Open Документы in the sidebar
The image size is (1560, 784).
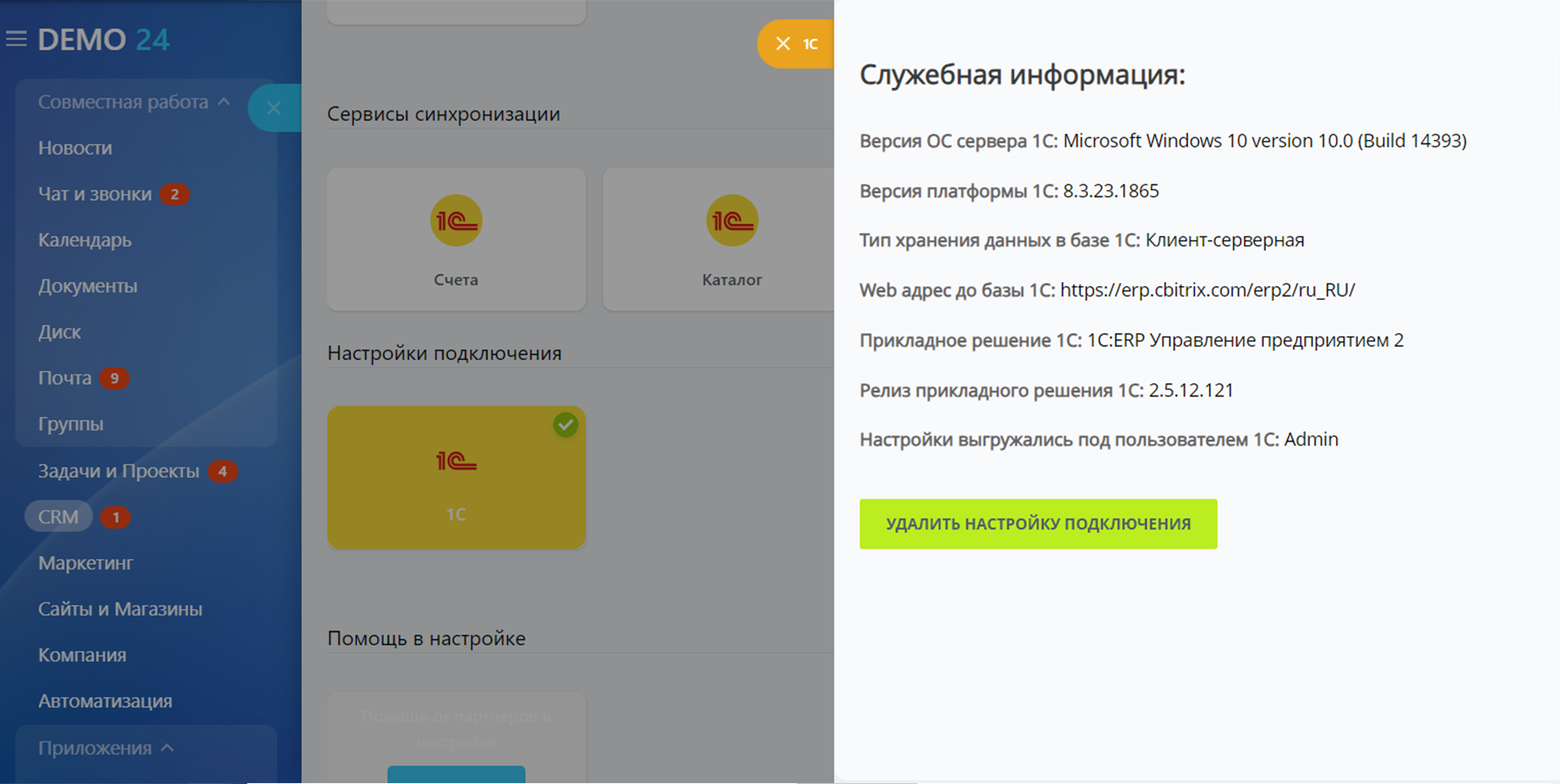(x=88, y=286)
